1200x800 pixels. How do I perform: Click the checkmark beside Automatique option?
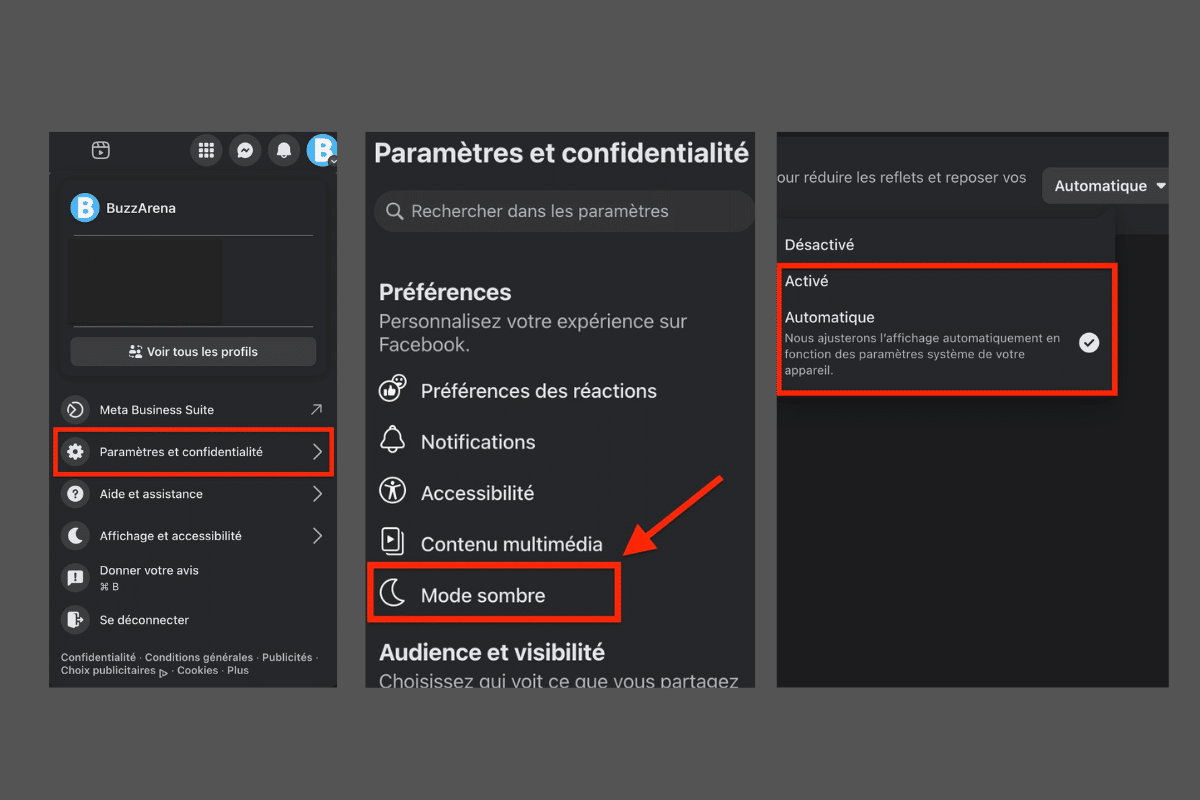1089,343
